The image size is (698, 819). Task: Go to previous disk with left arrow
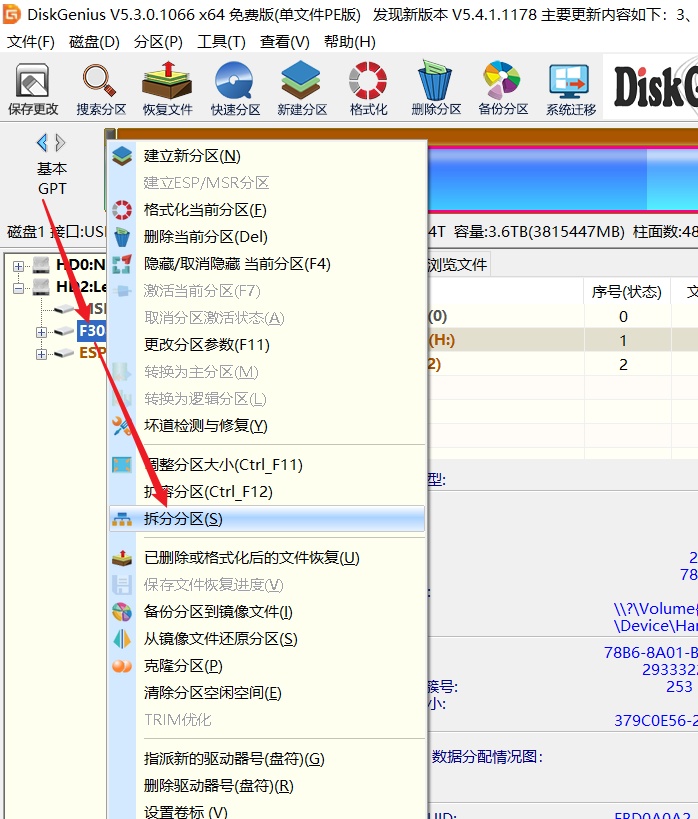click(42, 142)
